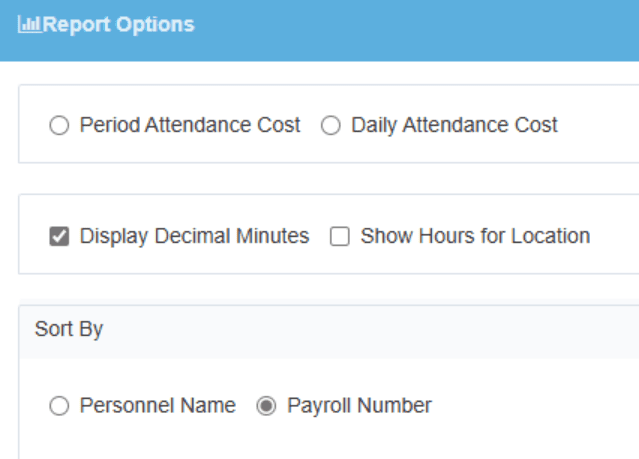Viewport: 639px width, 459px height.
Task: Sort by Personnel Name radio button
Action: pos(59,406)
